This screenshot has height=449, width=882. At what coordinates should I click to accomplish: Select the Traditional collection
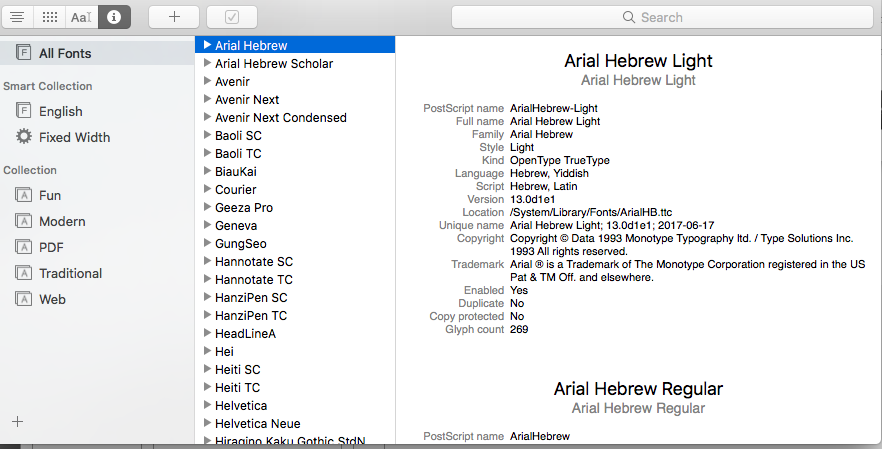click(x=97, y=273)
